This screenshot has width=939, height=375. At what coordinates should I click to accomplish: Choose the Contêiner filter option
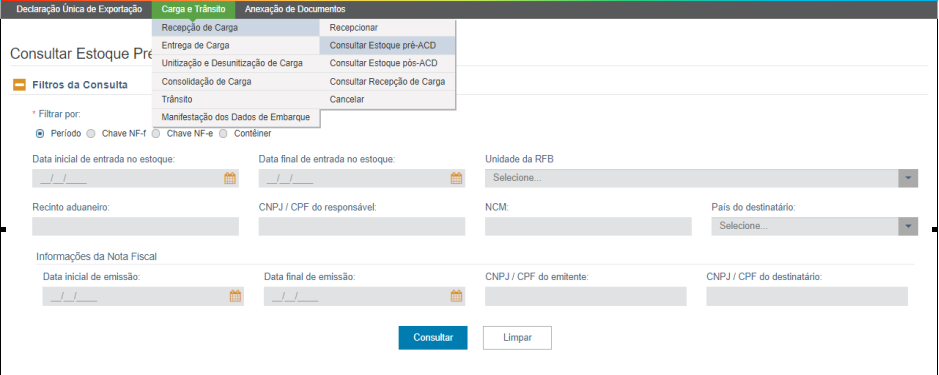tap(223, 134)
